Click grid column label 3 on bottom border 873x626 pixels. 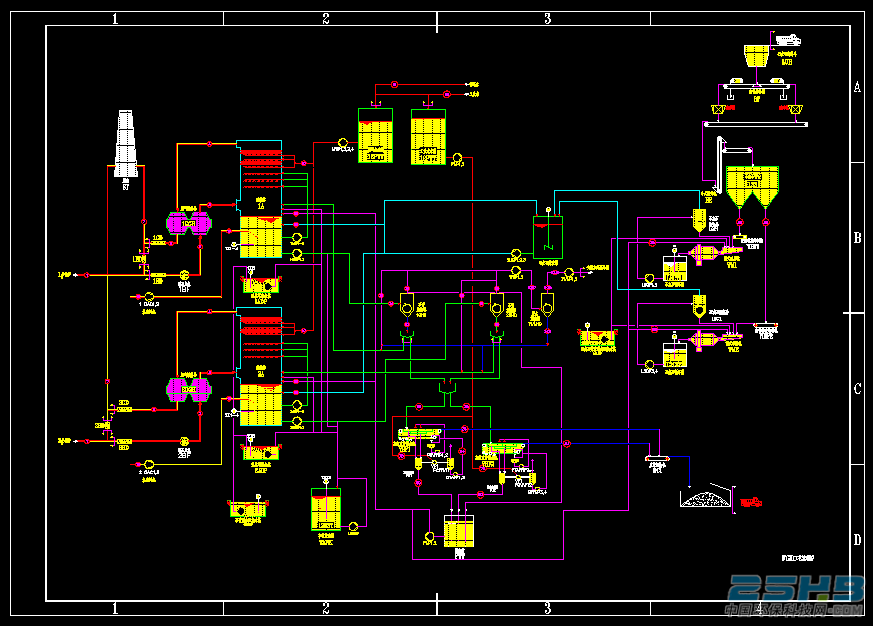coord(548,608)
